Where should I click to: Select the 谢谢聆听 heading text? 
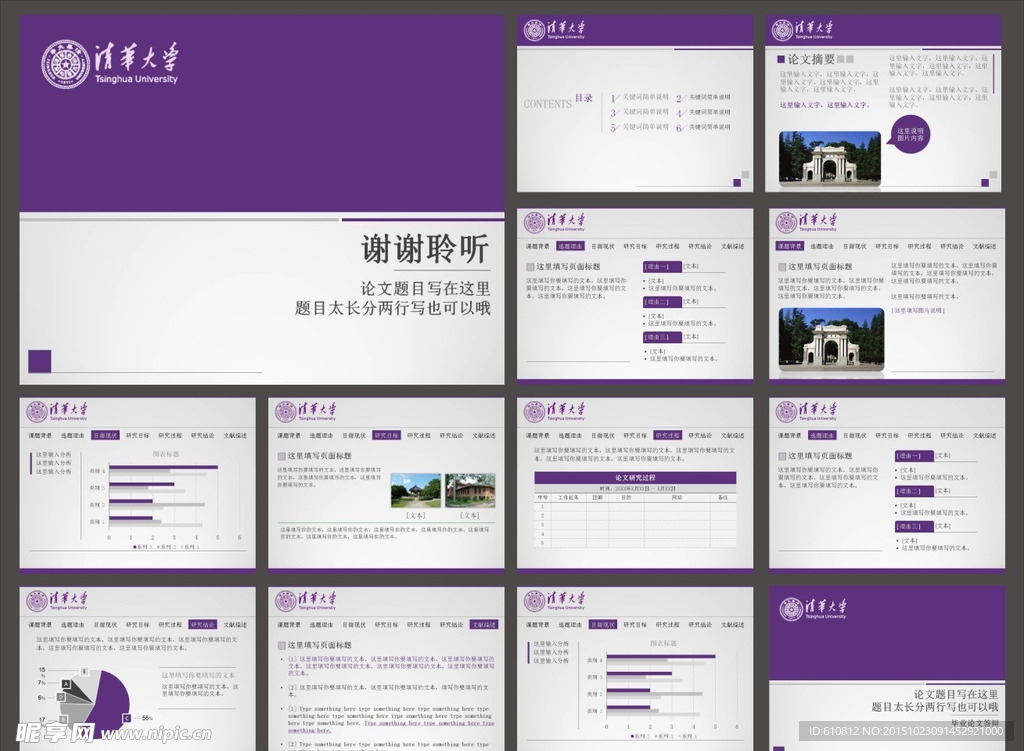424,249
